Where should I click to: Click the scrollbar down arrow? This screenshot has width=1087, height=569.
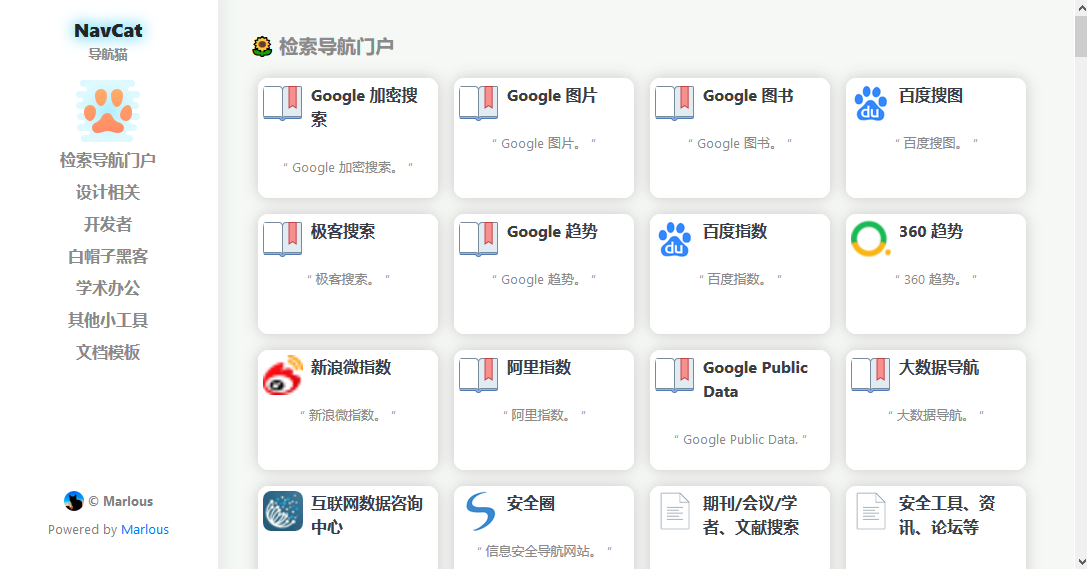point(1081,562)
